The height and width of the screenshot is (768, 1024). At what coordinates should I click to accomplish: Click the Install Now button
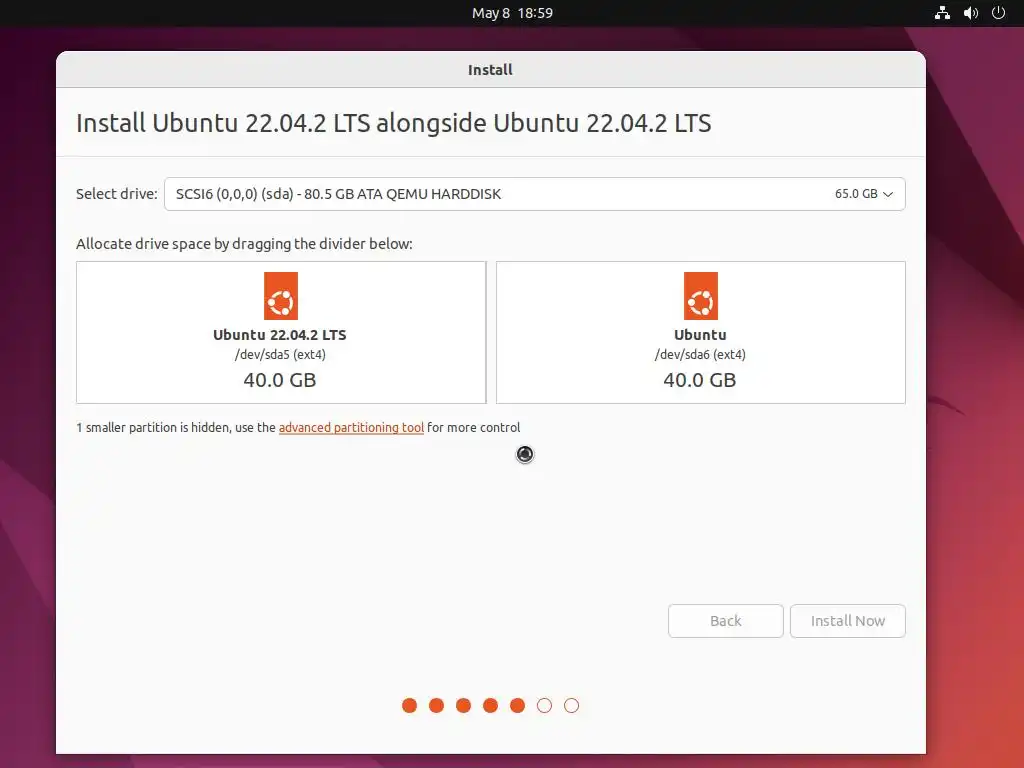[848, 621]
